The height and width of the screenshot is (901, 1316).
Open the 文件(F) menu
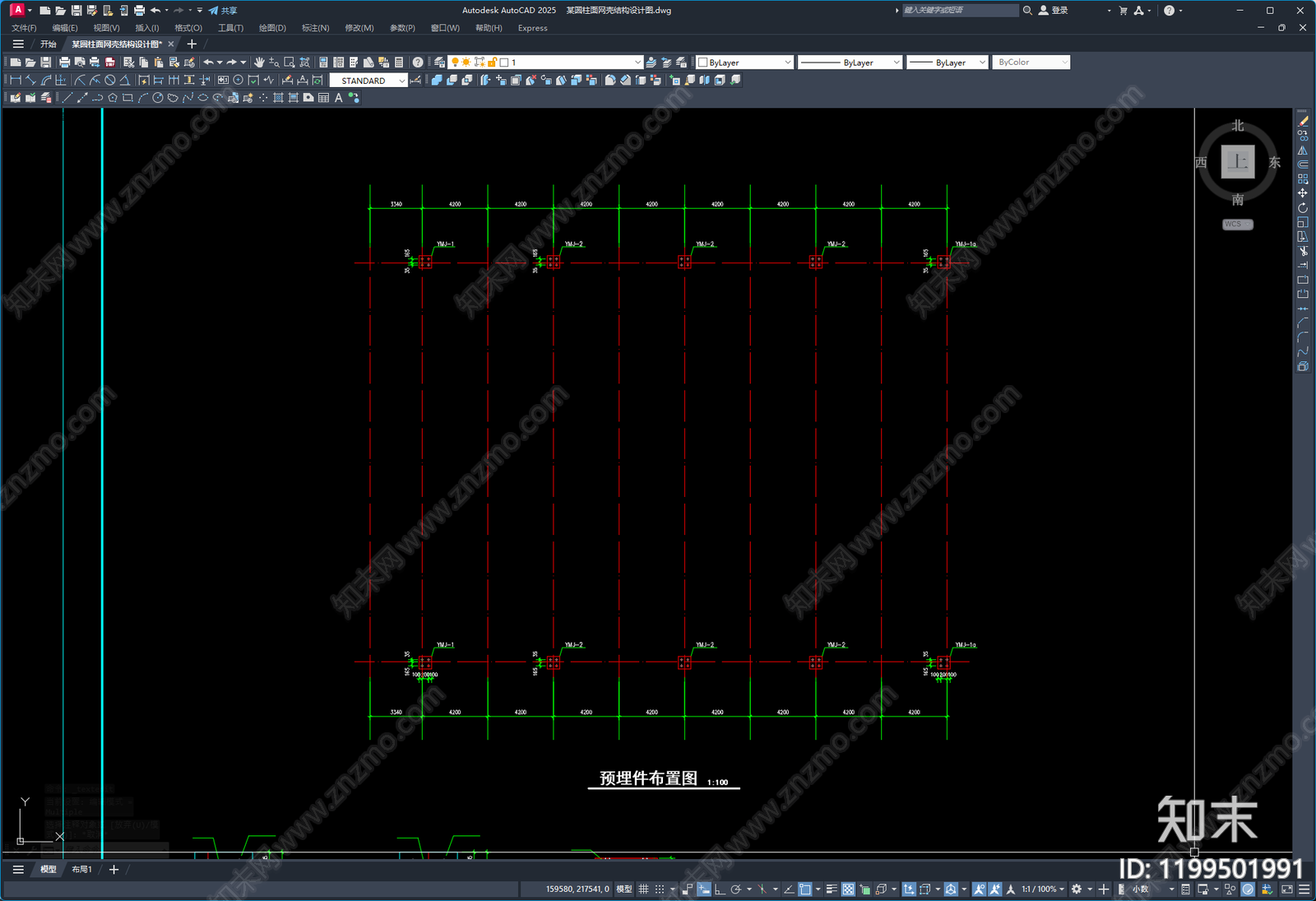point(24,28)
